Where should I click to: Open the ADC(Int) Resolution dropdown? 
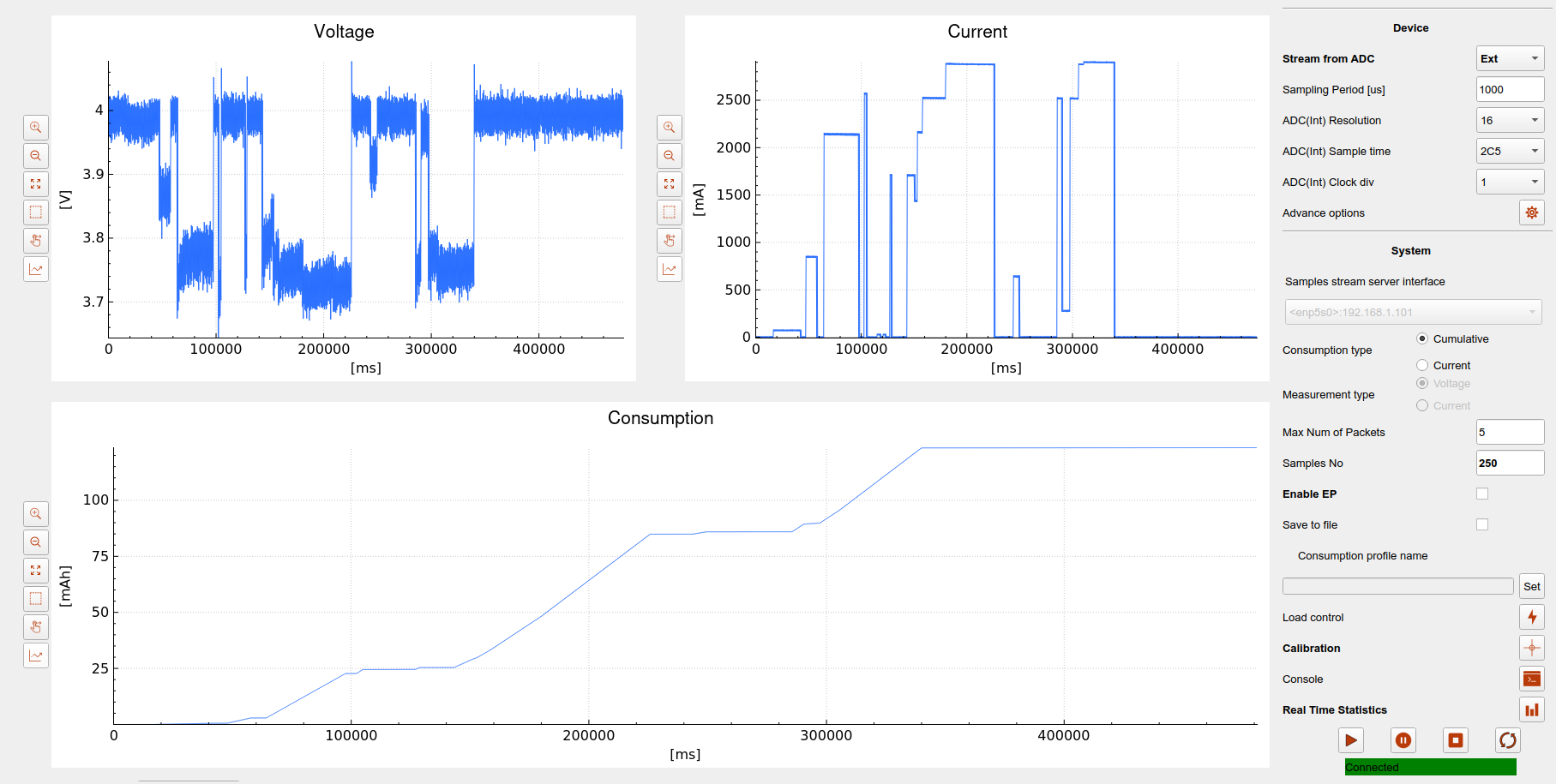pyautogui.click(x=1509, y=120)
